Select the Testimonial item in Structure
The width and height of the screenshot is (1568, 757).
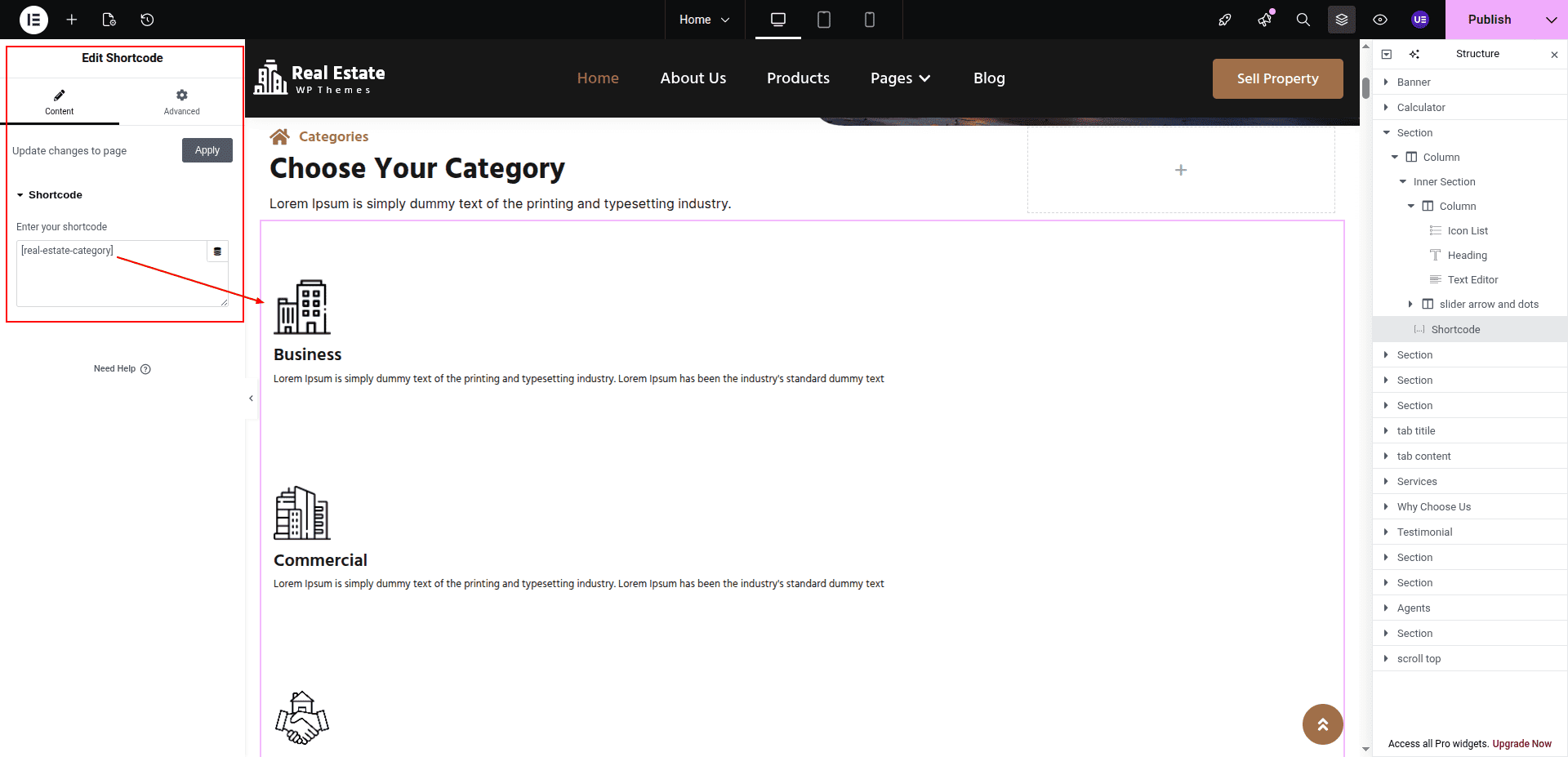[x=1424, y=532]
